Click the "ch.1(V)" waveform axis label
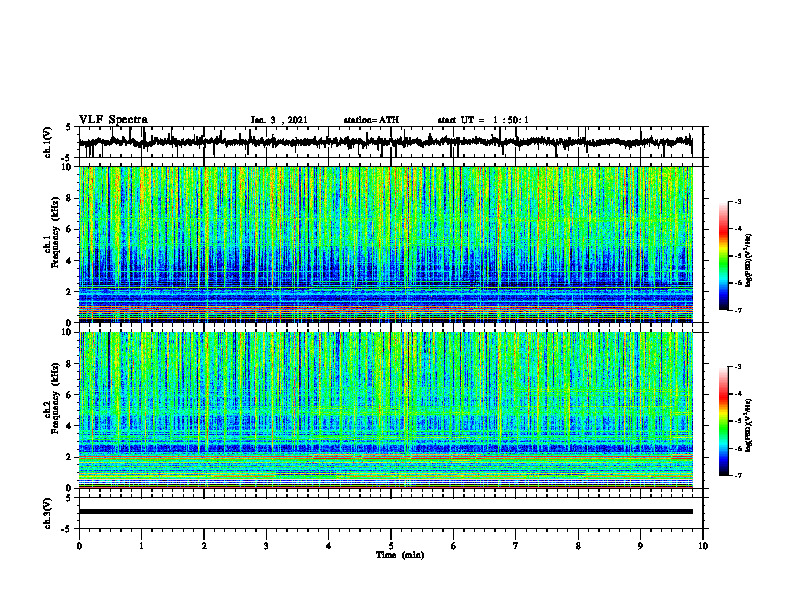The height and width of the screenshot is (612, 792). coord(47,142)
